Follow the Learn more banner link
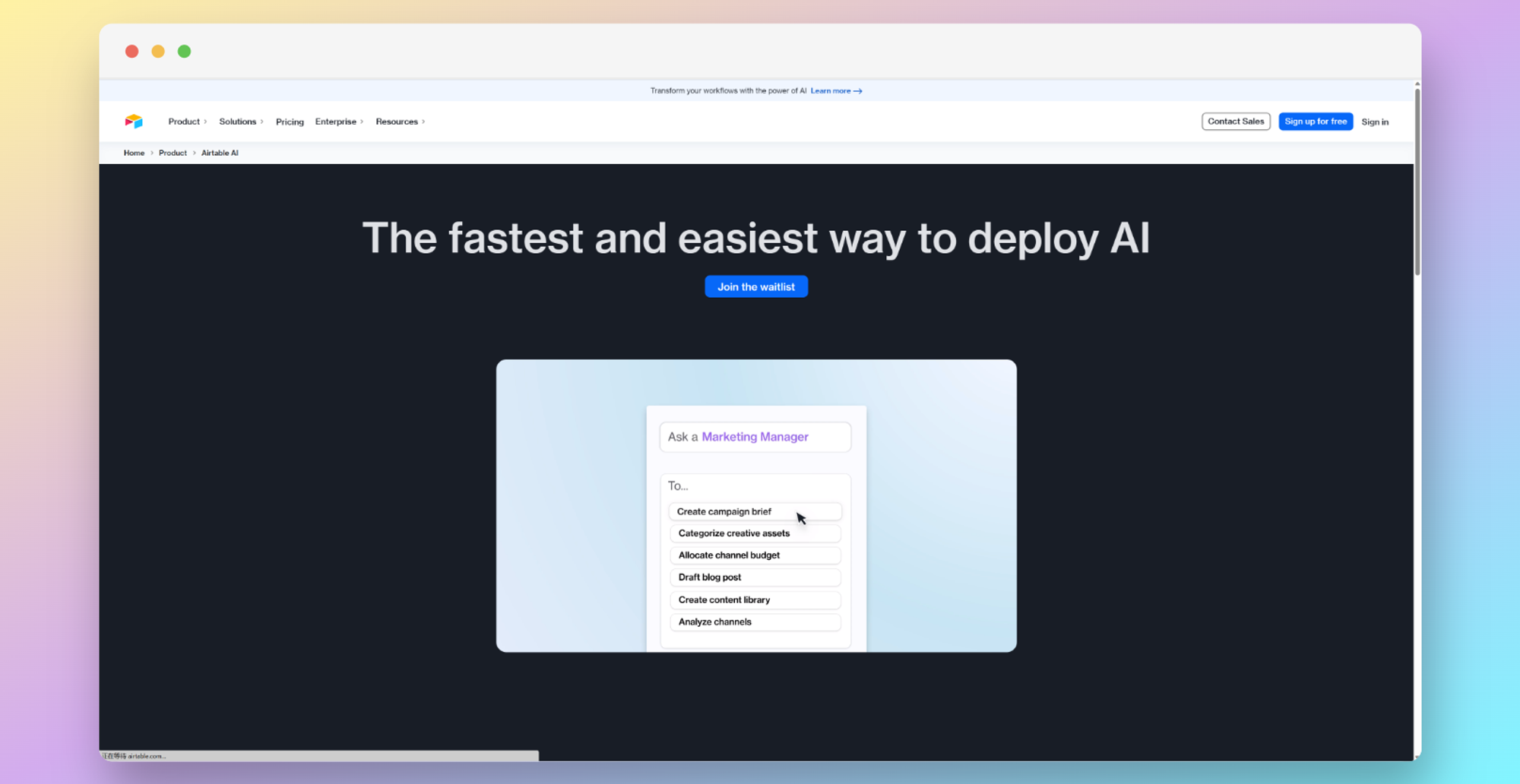 tap(835, 91)
